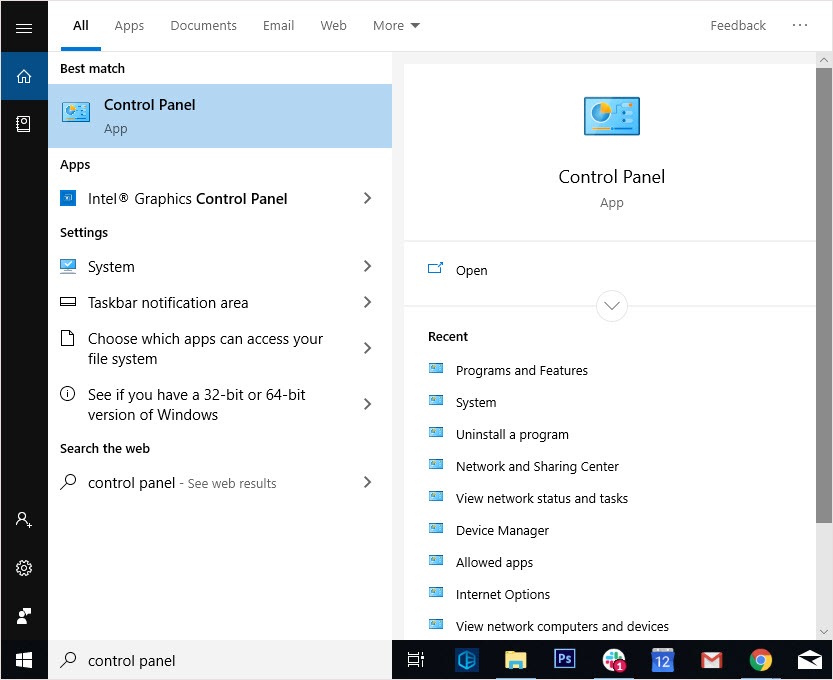Expand more actions chevron below Open
This screenshot has width=833, height=680.
(x=611, y=305)
